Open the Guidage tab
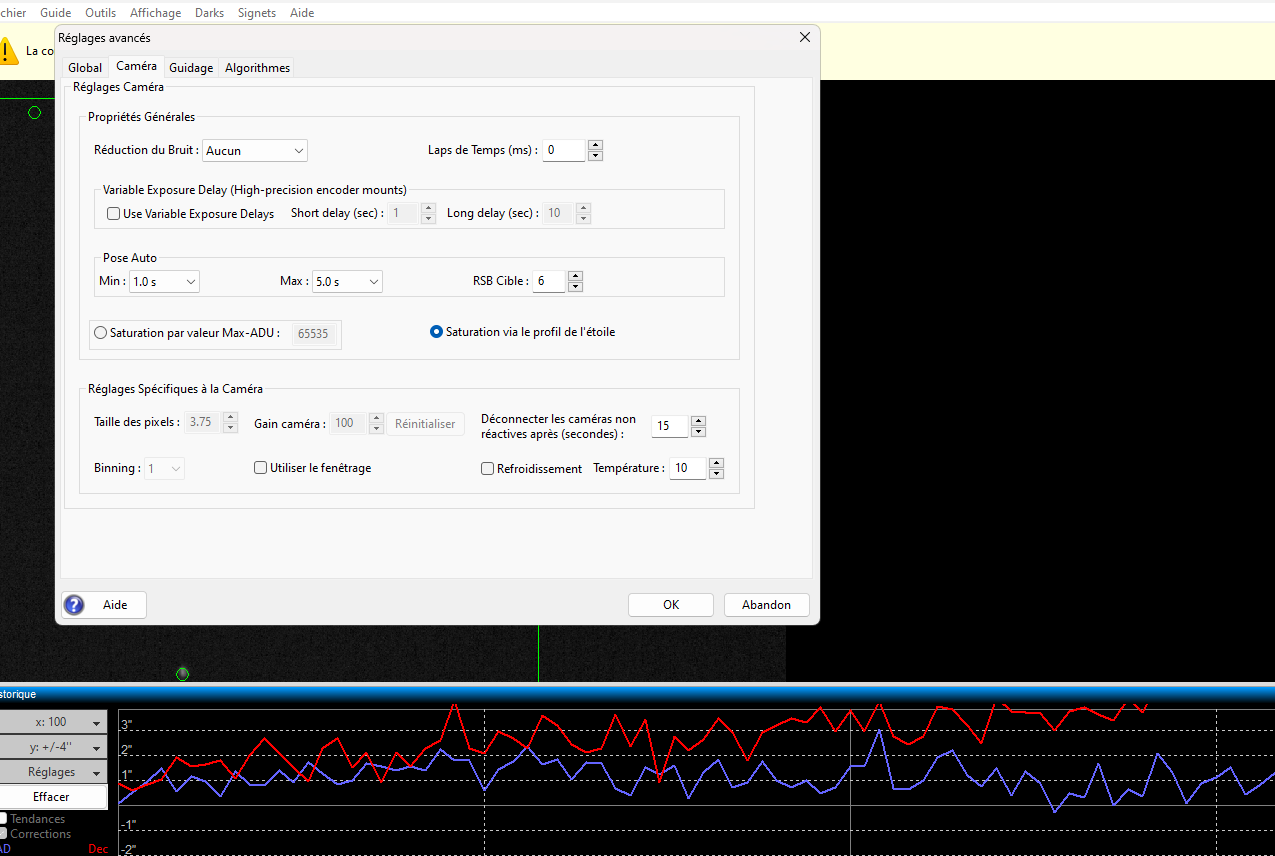The image size is (1275, 856). click(191, 68)
